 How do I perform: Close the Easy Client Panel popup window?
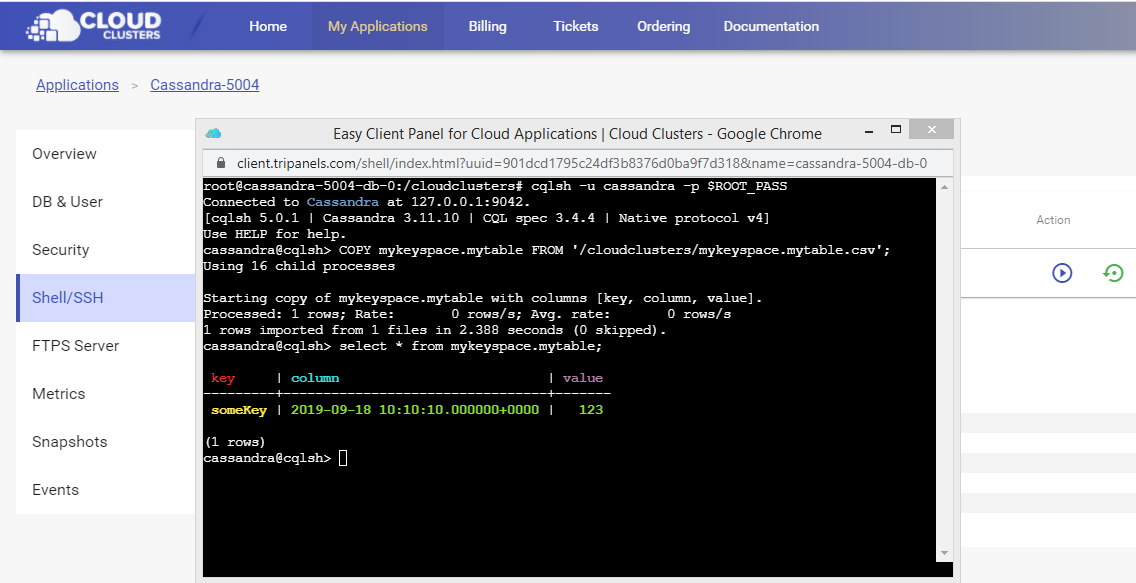932,130
